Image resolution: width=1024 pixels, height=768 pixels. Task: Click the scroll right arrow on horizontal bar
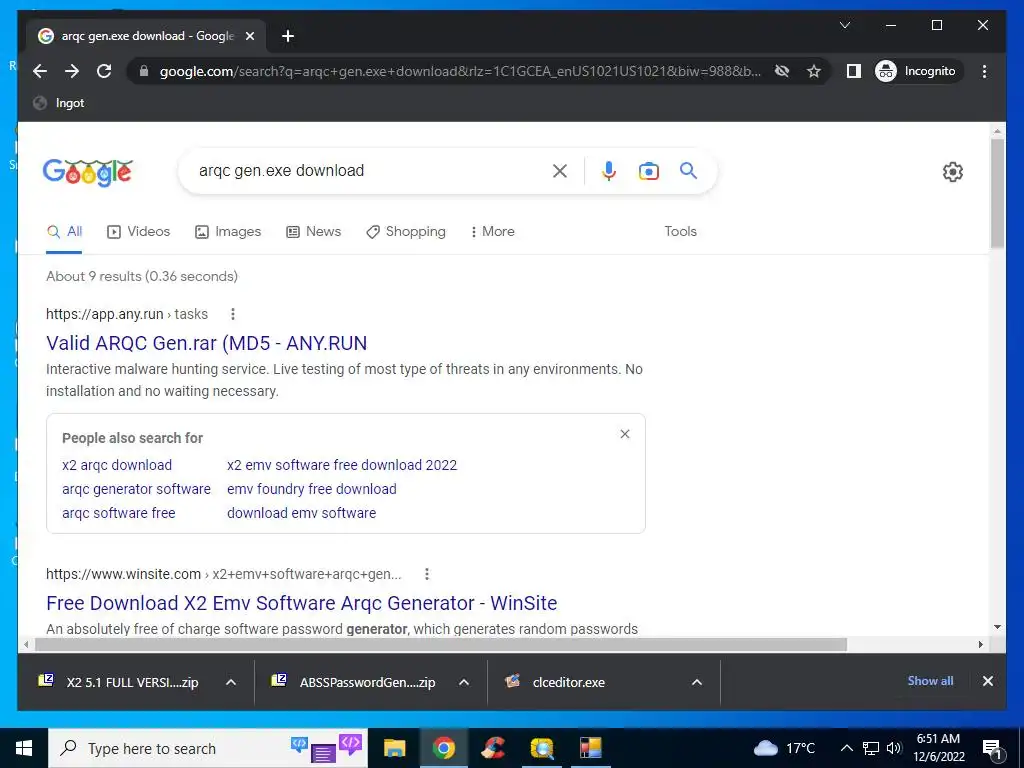[x=980, y=645]
